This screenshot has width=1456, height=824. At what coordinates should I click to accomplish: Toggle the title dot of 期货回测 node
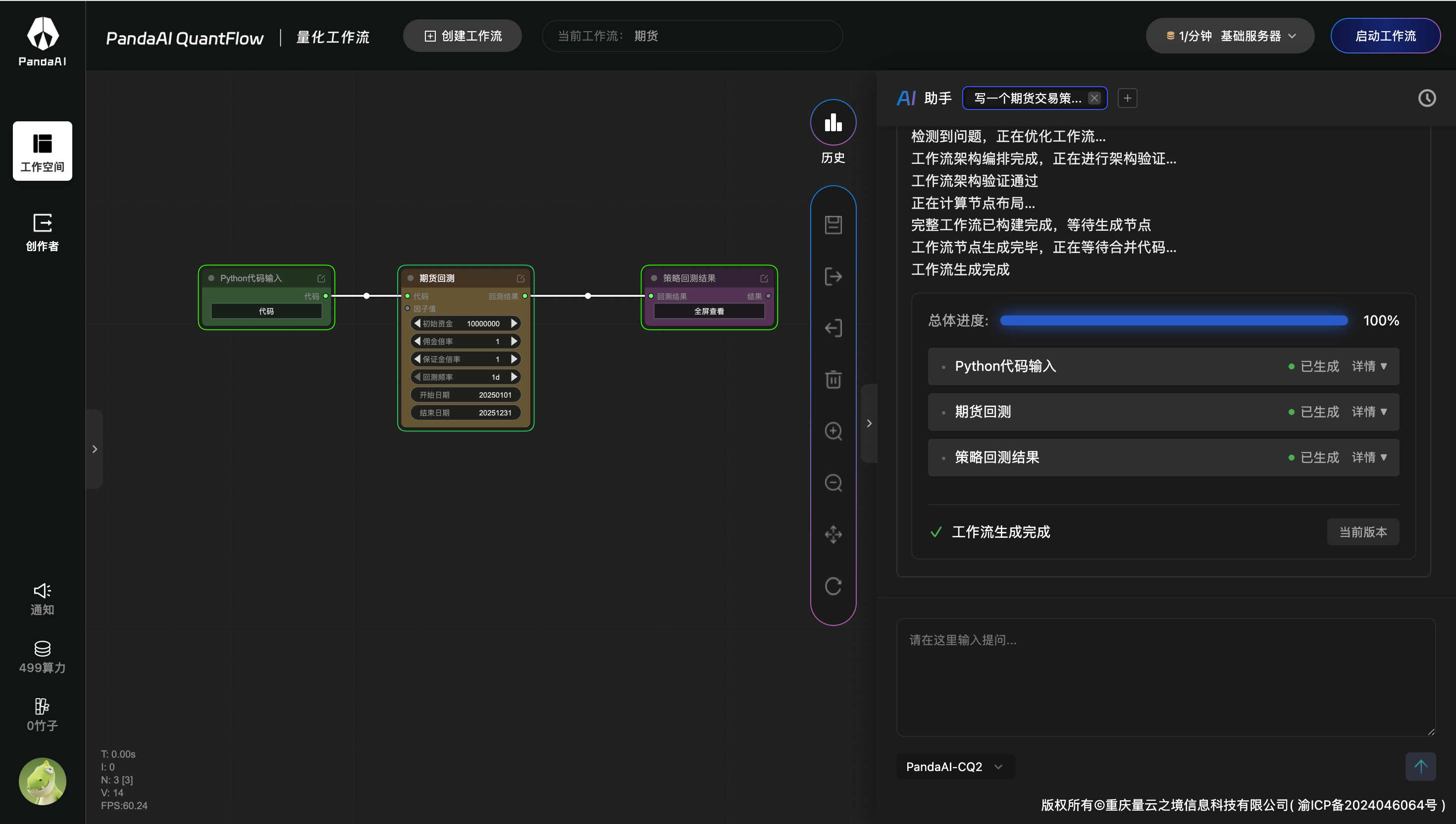coord(410,278)
